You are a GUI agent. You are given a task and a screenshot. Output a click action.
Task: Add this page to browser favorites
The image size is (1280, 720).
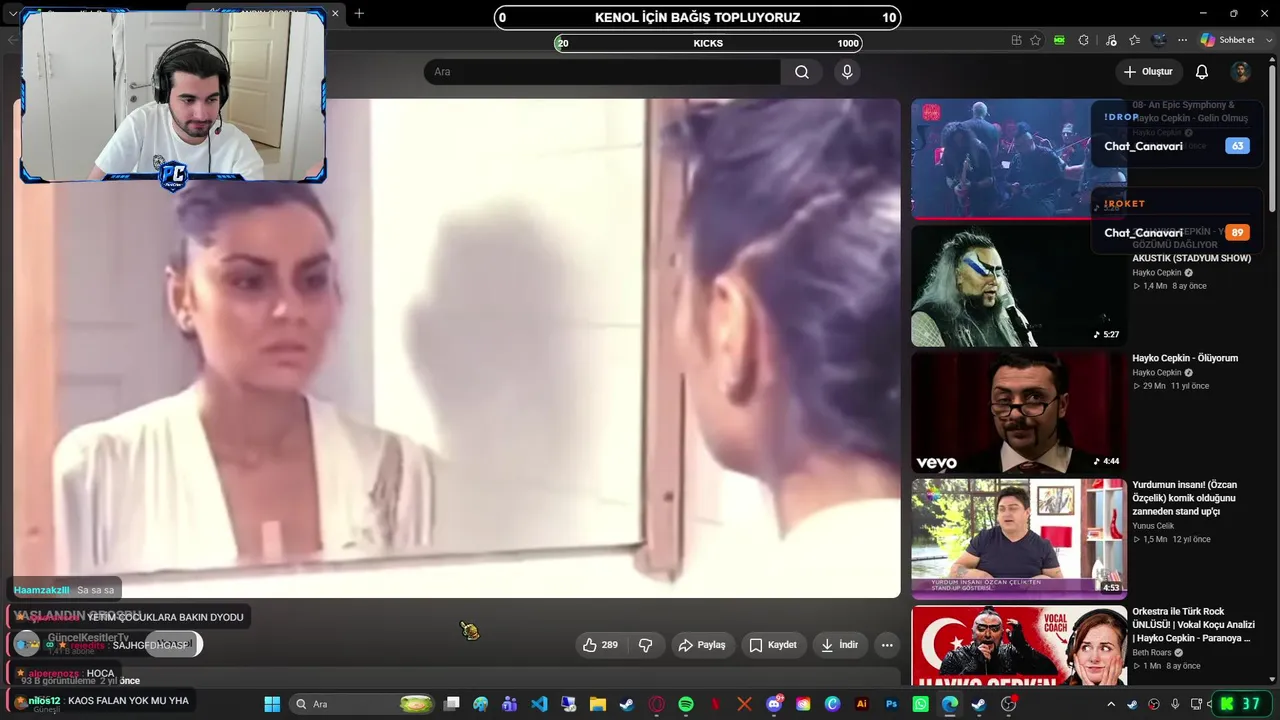point(1035,40)
